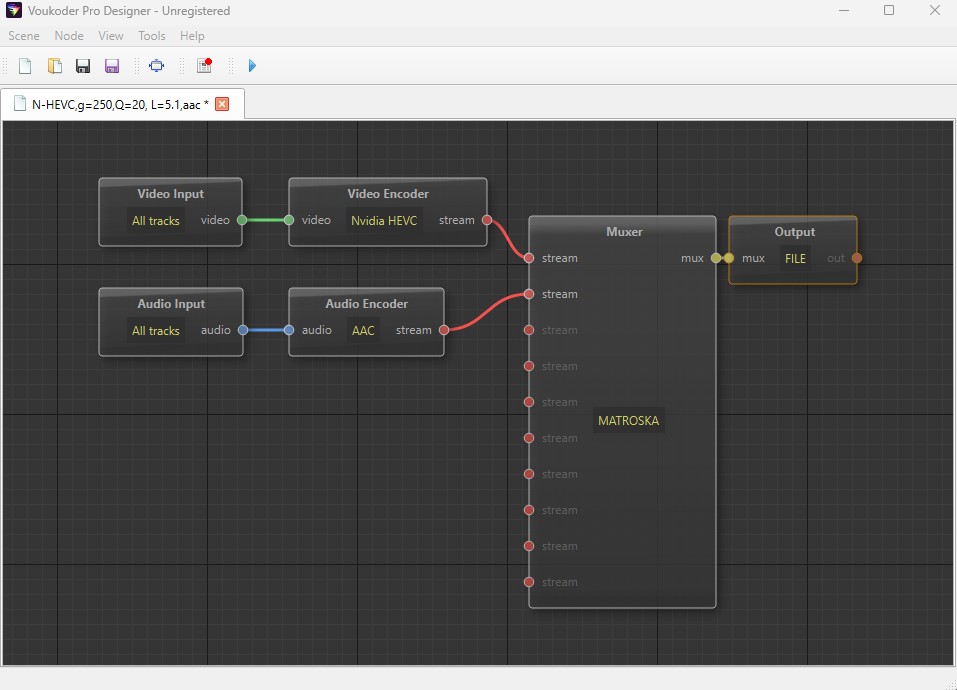Viewport: 957px width, 690px height.
Task: Click All tracks in Video Input node
Action: pyautogui.click(x=156, y=220)
